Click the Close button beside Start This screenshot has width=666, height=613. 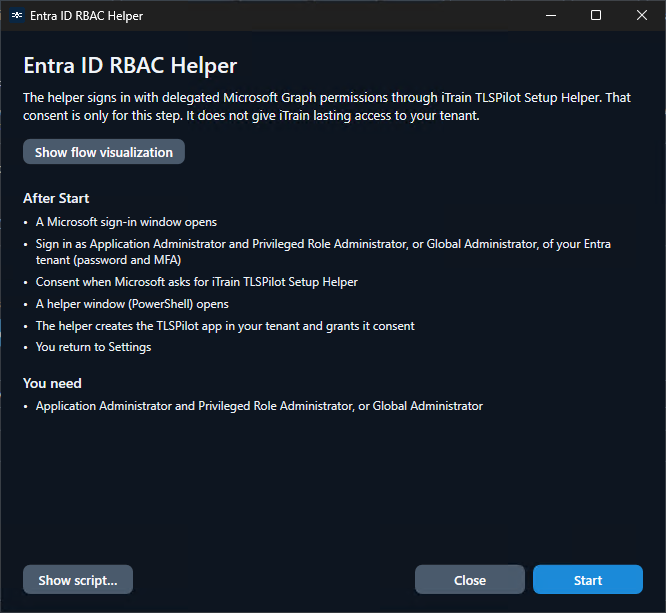[x=470, y=579]
